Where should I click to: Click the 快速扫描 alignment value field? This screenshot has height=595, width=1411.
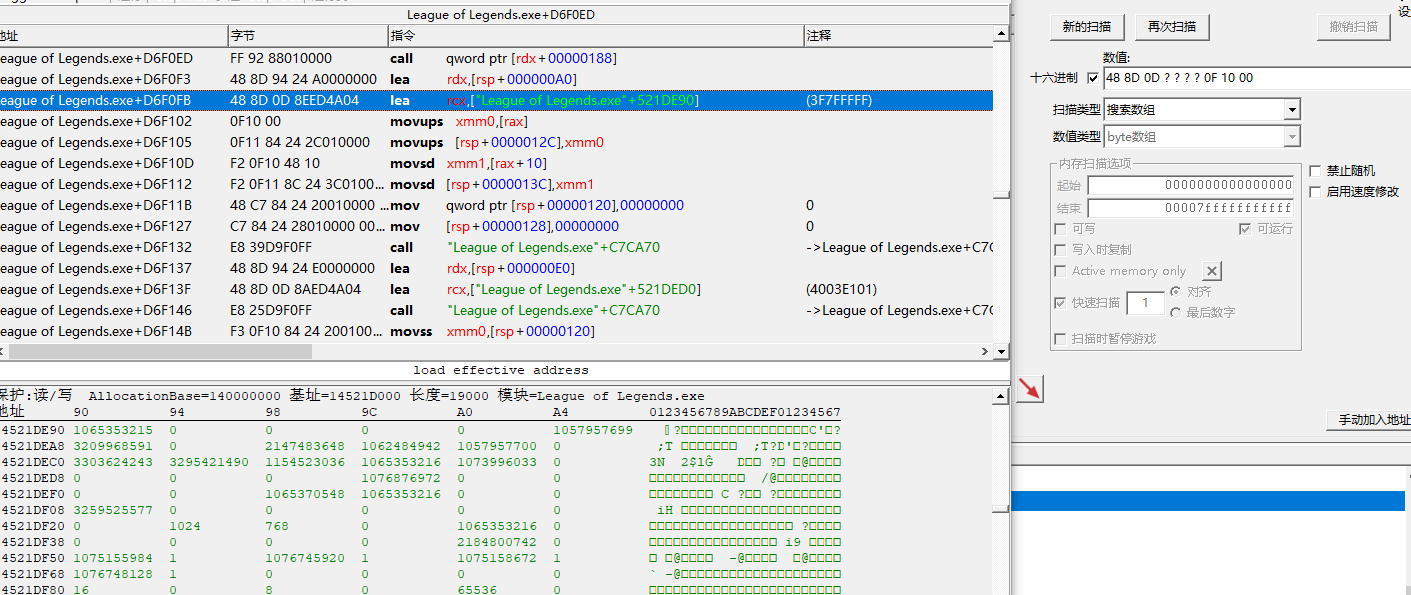pyautogui.click(x=1145, y=303)
